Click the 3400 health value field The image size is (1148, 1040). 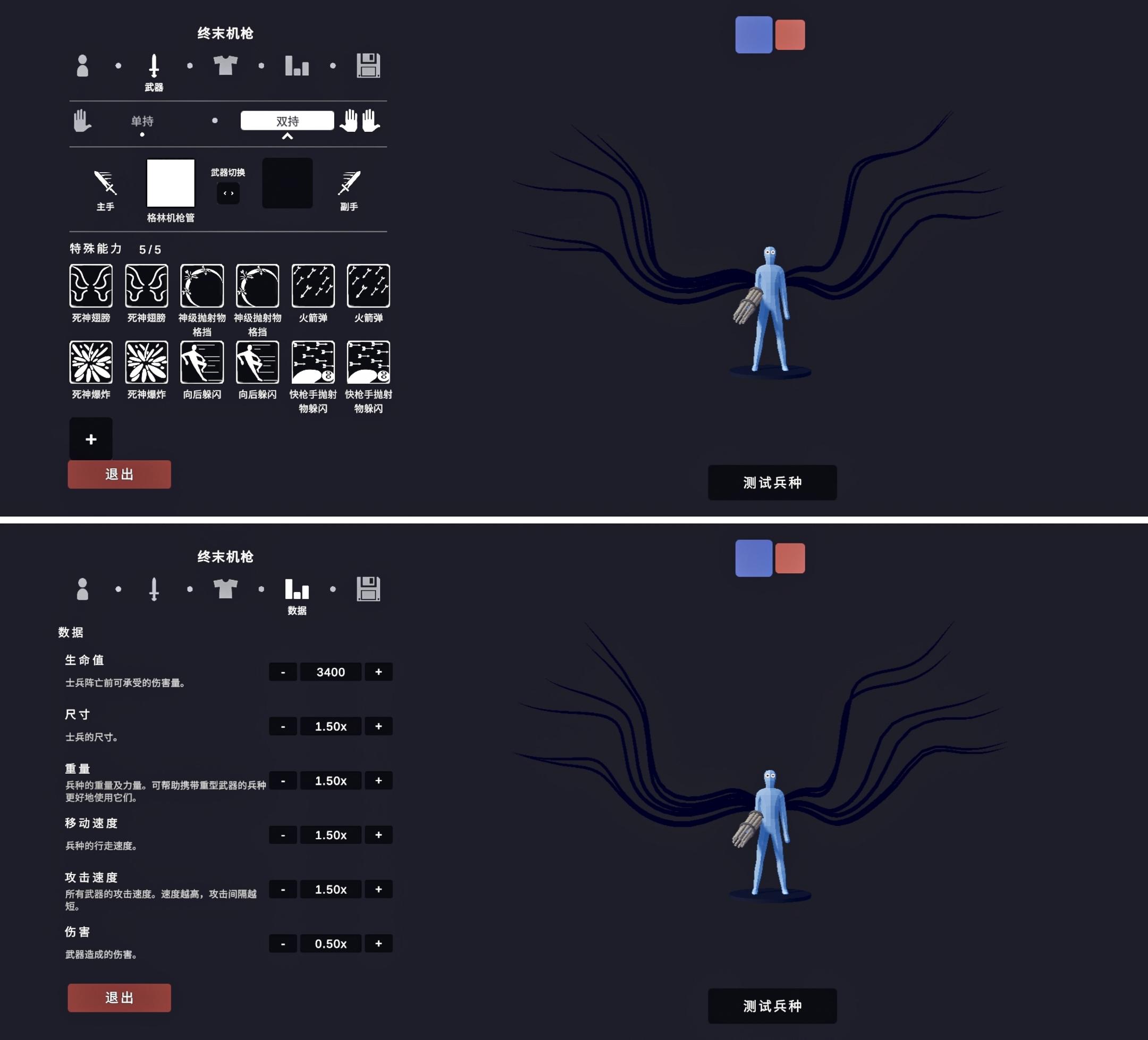point(330,672)
